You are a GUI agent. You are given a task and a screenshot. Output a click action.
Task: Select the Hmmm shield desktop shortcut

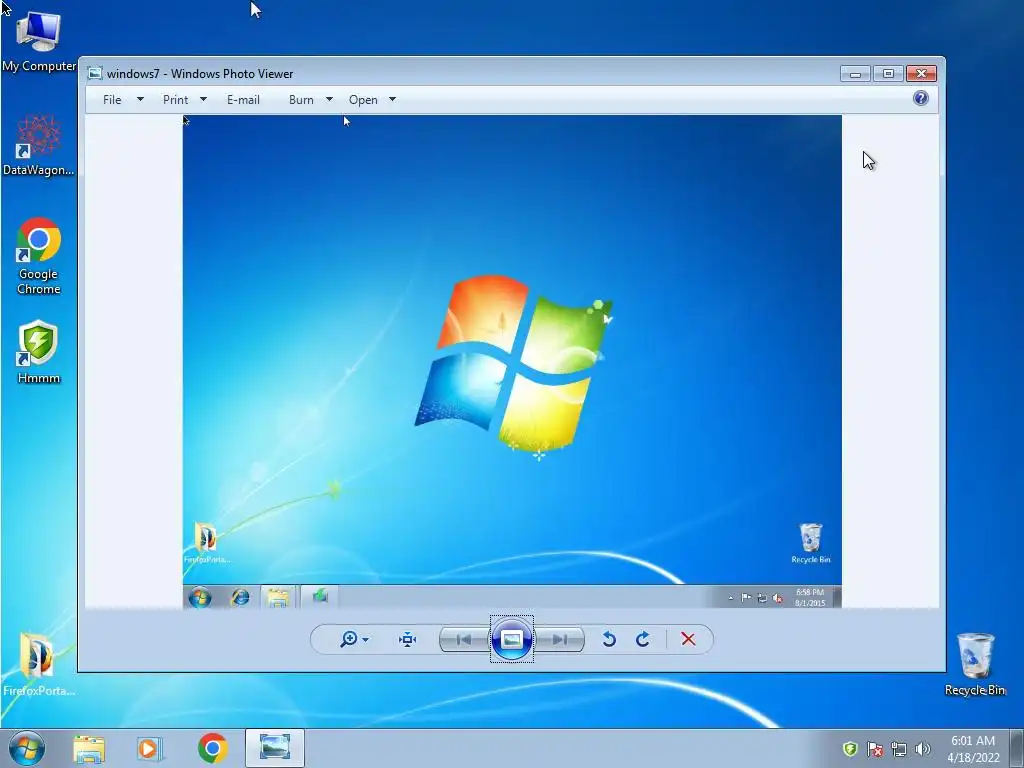(x=39, y=351)
